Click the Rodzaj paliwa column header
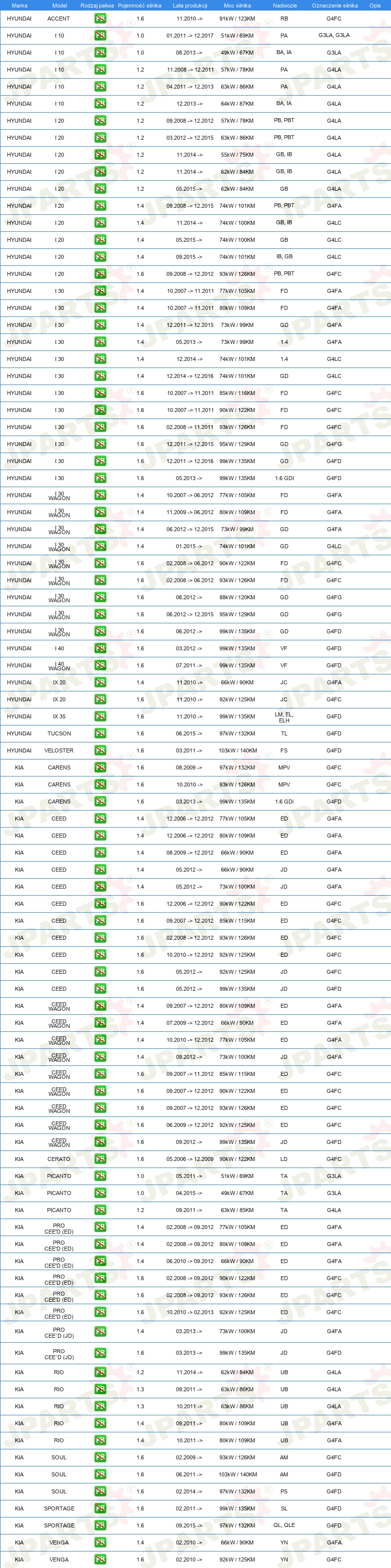 click(97, 6)
